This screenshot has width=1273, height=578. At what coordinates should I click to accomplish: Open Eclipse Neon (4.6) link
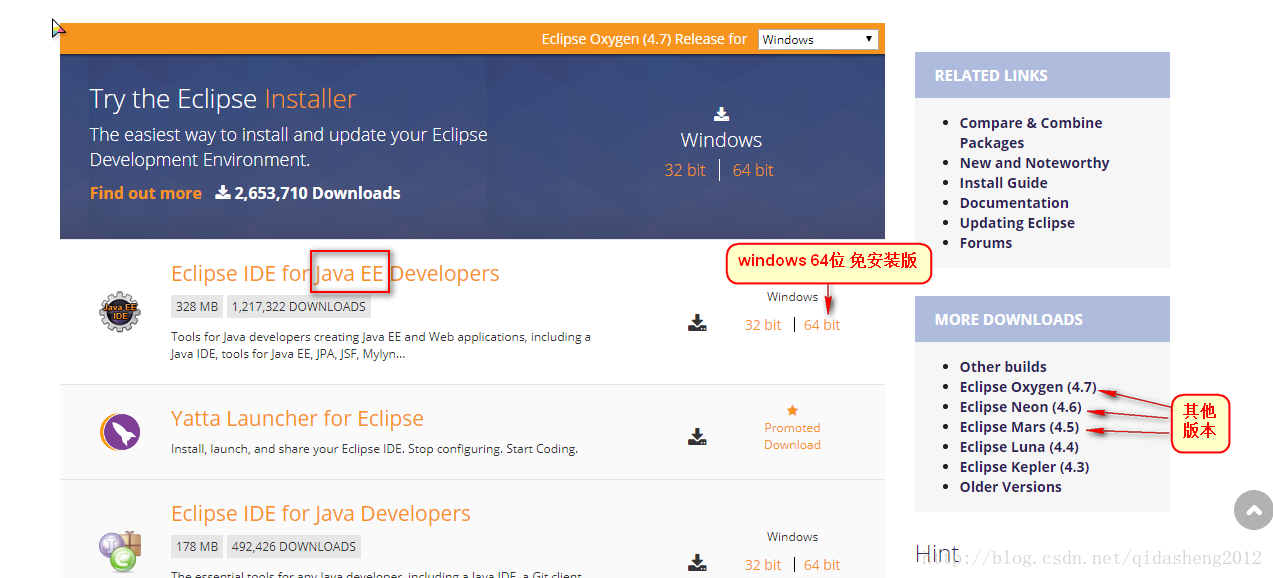click(x=1020, y=407)
